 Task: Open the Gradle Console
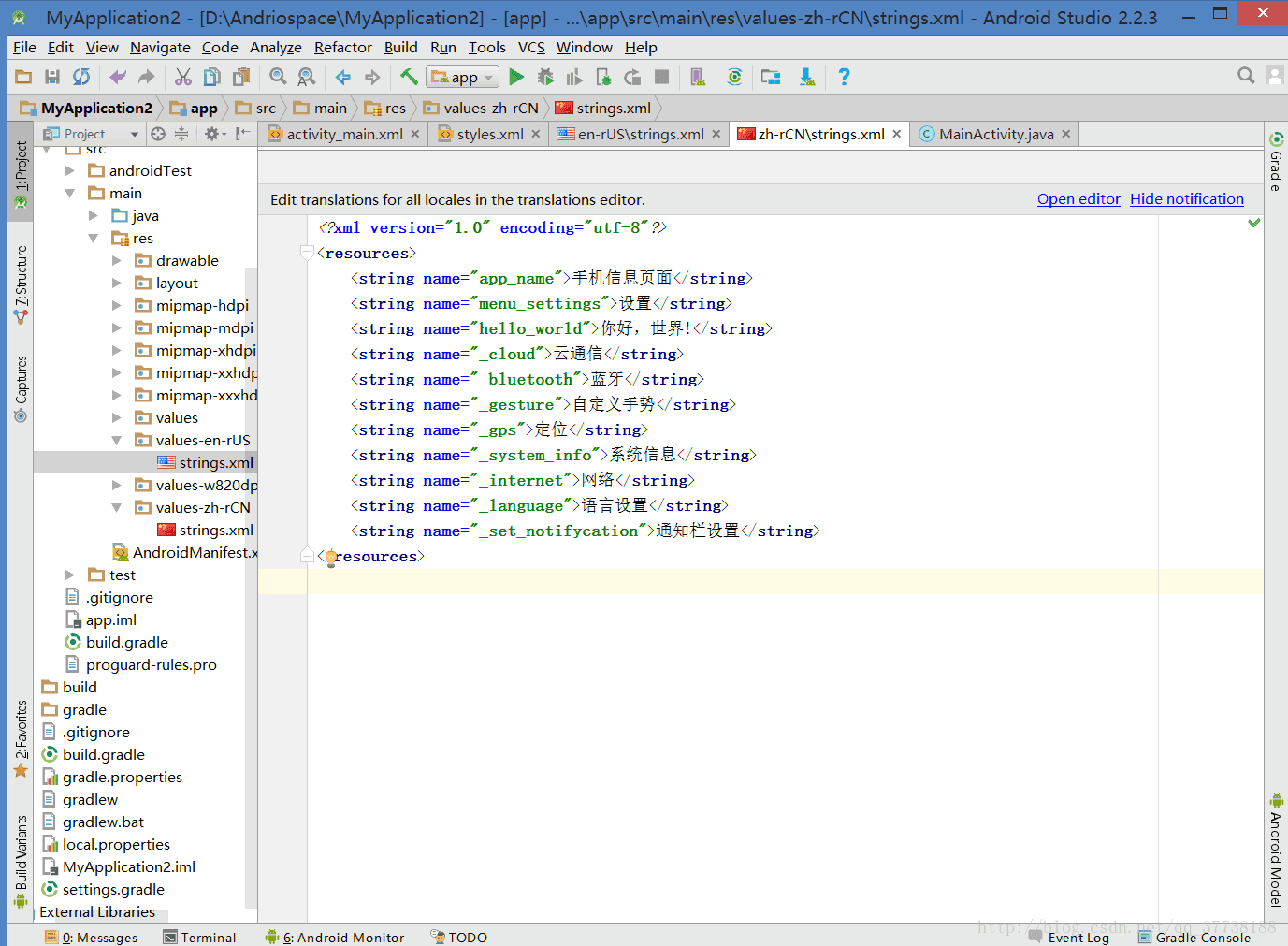point(1194,937)
